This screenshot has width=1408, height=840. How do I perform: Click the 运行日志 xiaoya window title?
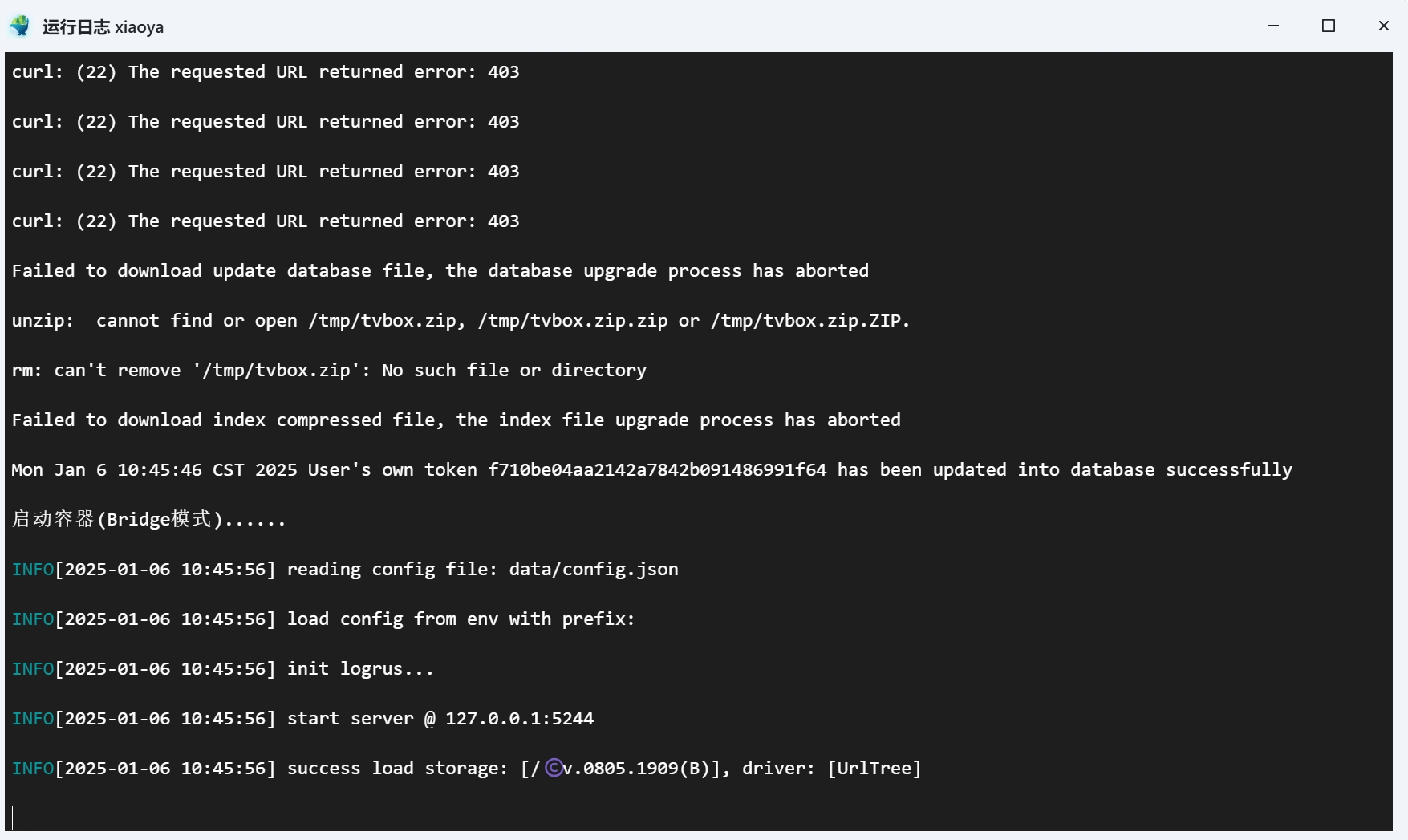tap(103, 27)
